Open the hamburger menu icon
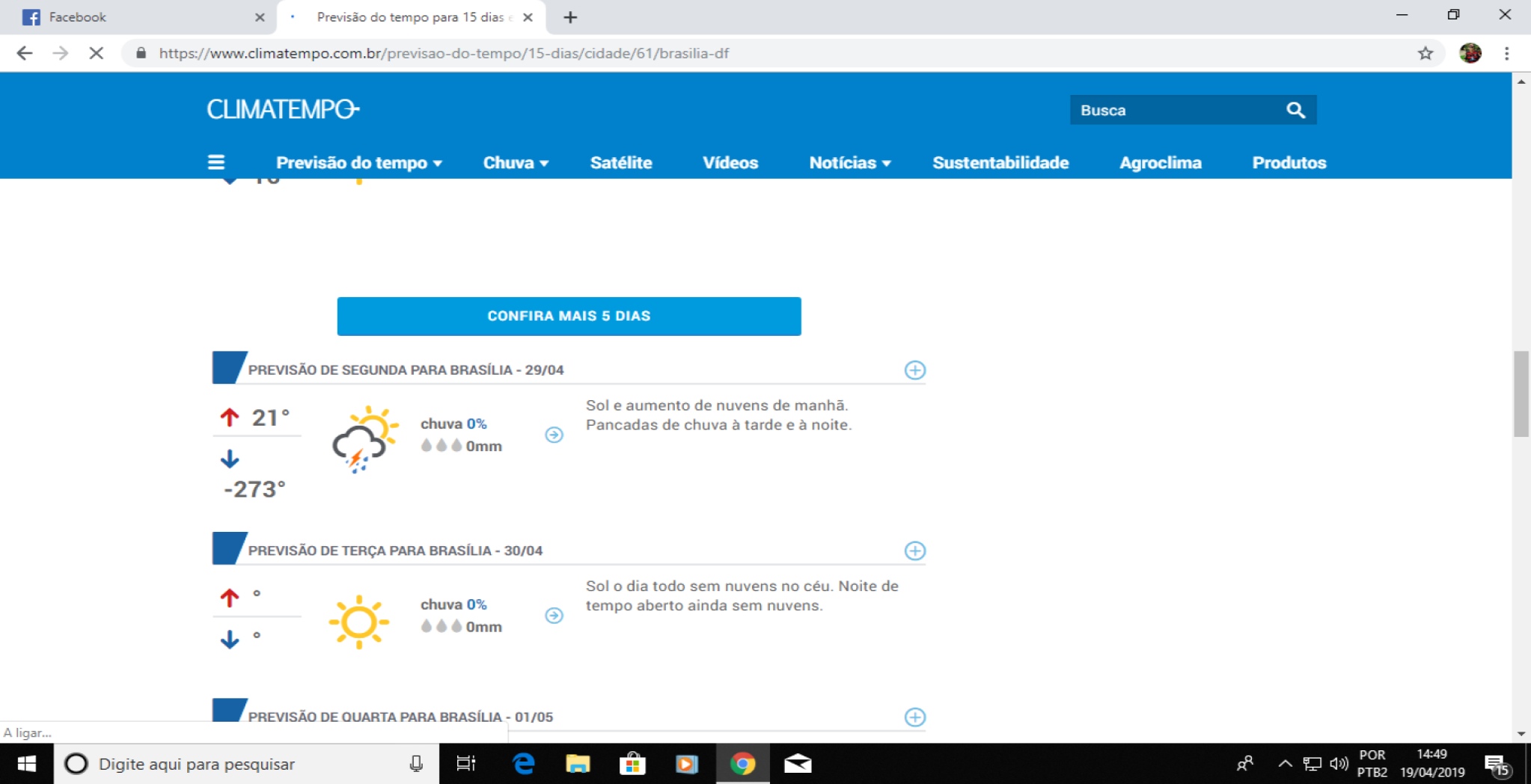Image resolution: width=1531 pixels, height=784 pixels. tap(216, 162)
